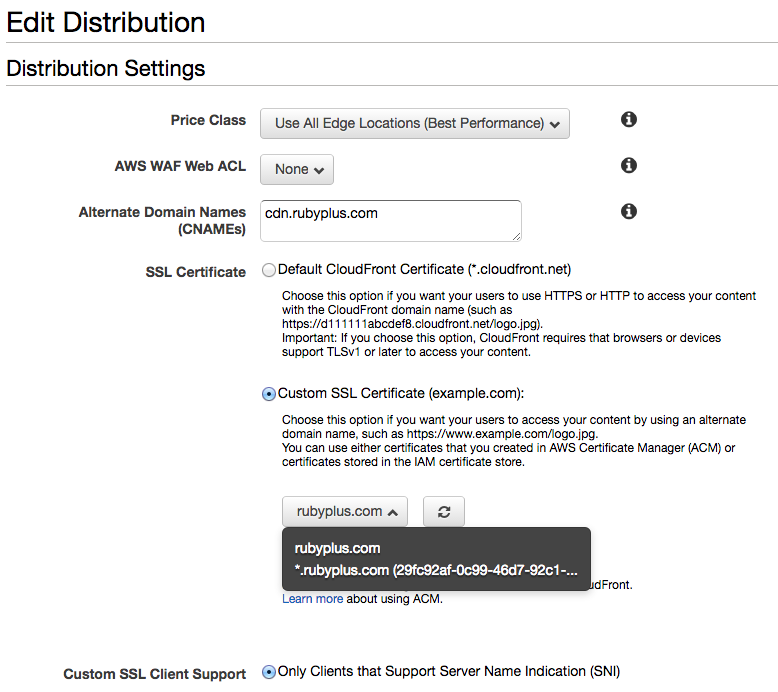Choose the *.rubyplus.com wildcard certificate entry

tap(436, 570)
